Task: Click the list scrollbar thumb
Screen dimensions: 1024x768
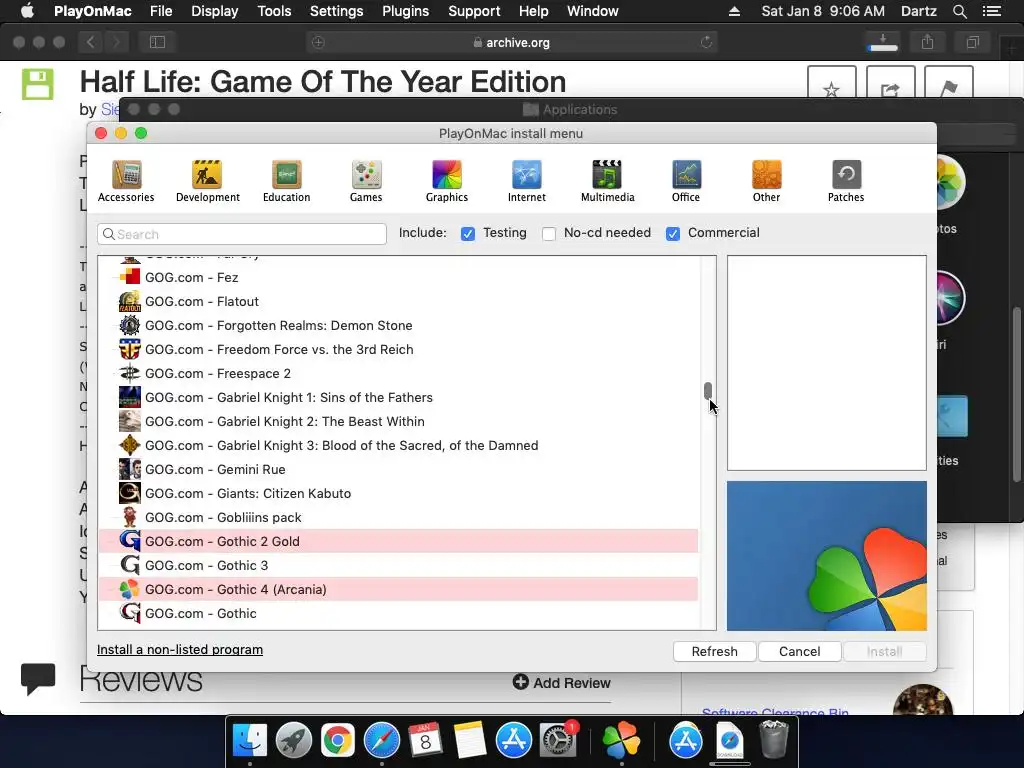Action: pyautogui.click(x=708, y=391)
